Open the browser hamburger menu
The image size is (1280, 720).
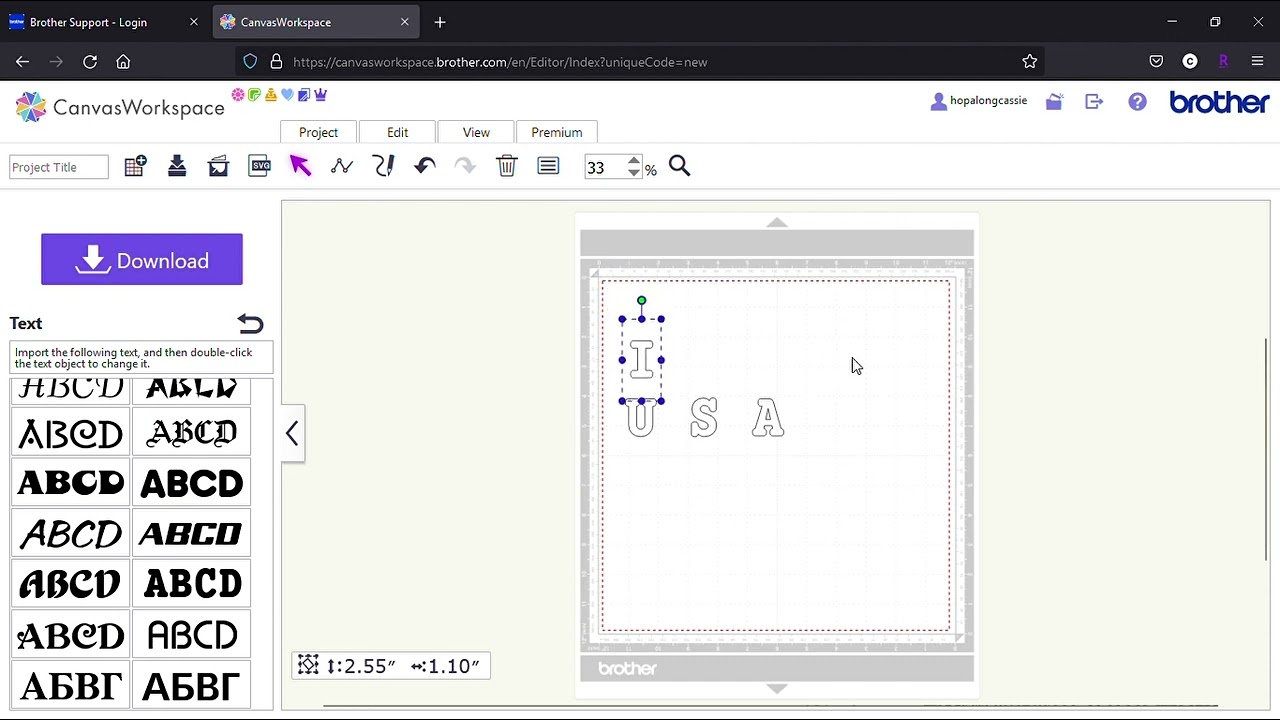click(x=1258, y=62)
